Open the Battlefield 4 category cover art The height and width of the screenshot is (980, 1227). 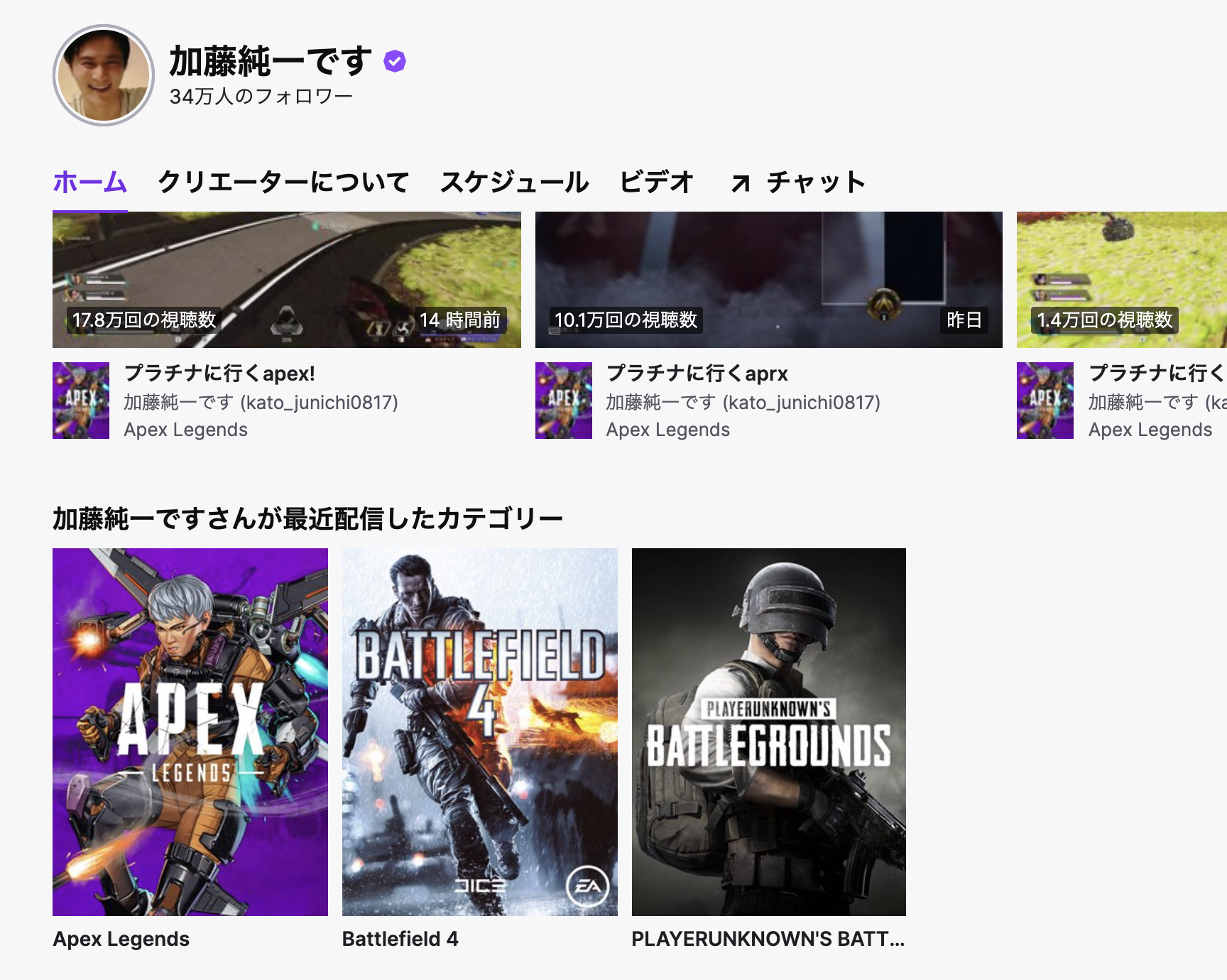pos(480,732)
